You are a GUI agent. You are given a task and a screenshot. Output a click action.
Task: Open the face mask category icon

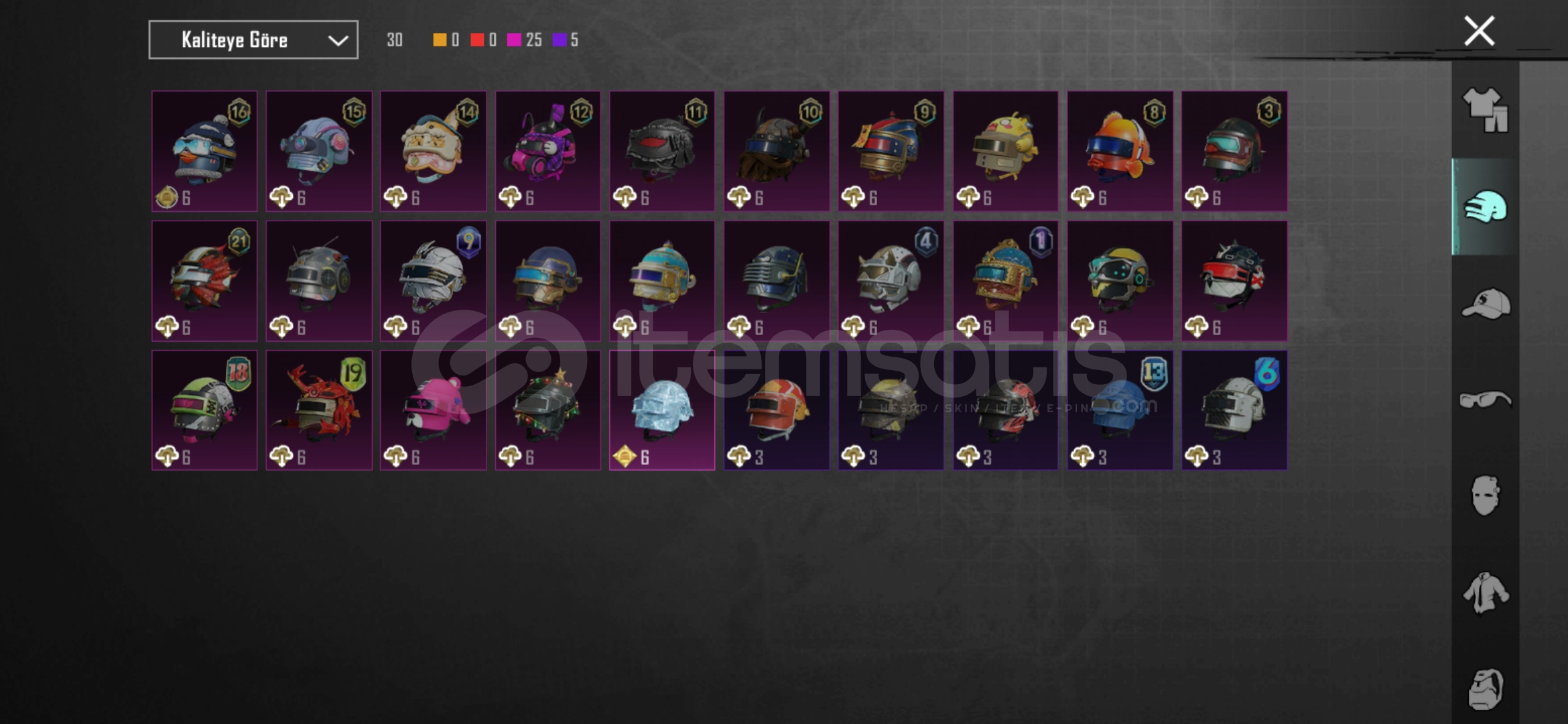pyautogui.click(x=1485, y=496)
